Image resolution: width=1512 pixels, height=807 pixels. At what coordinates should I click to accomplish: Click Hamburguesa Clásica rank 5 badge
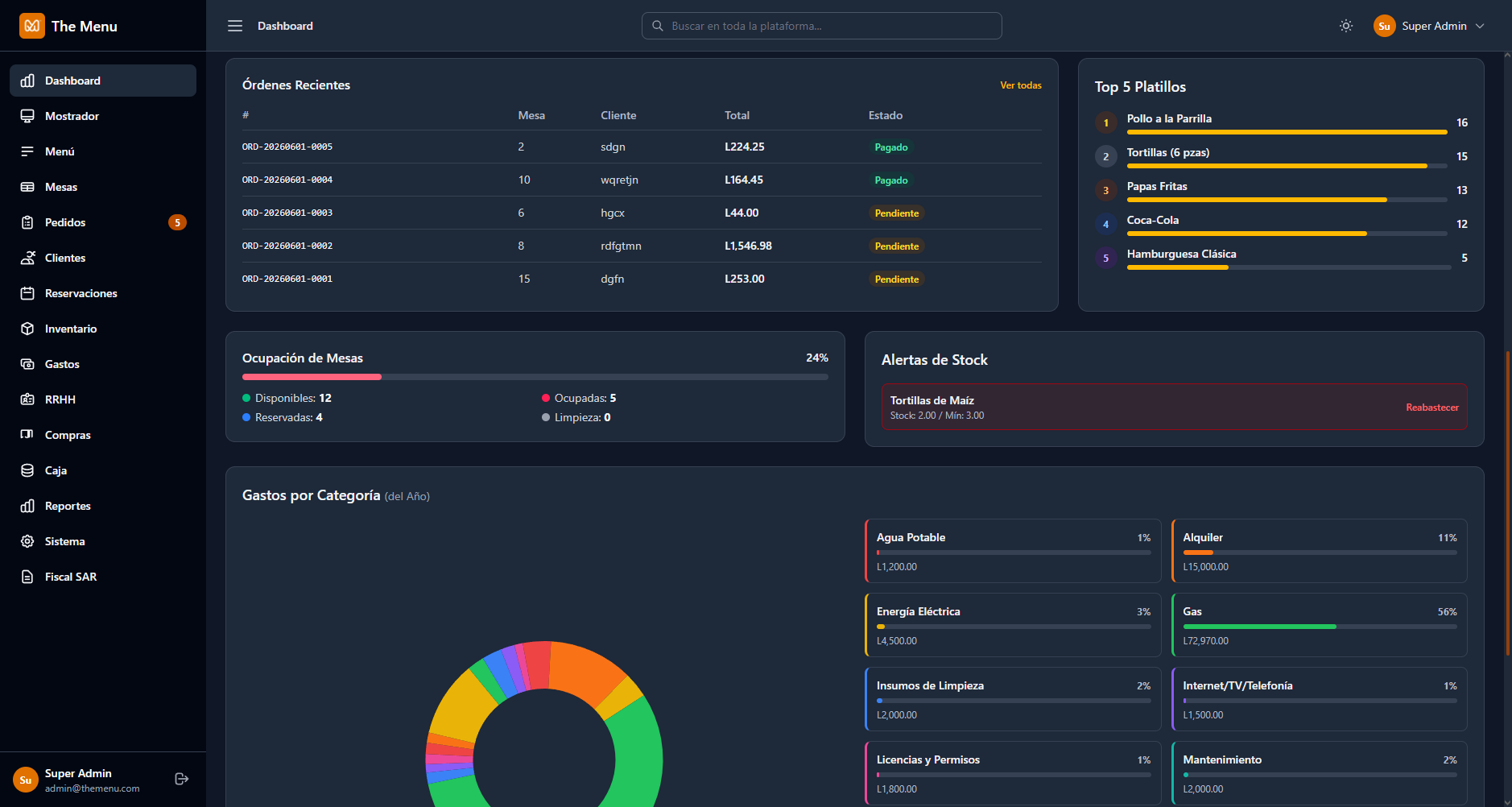coord(1105,258)
